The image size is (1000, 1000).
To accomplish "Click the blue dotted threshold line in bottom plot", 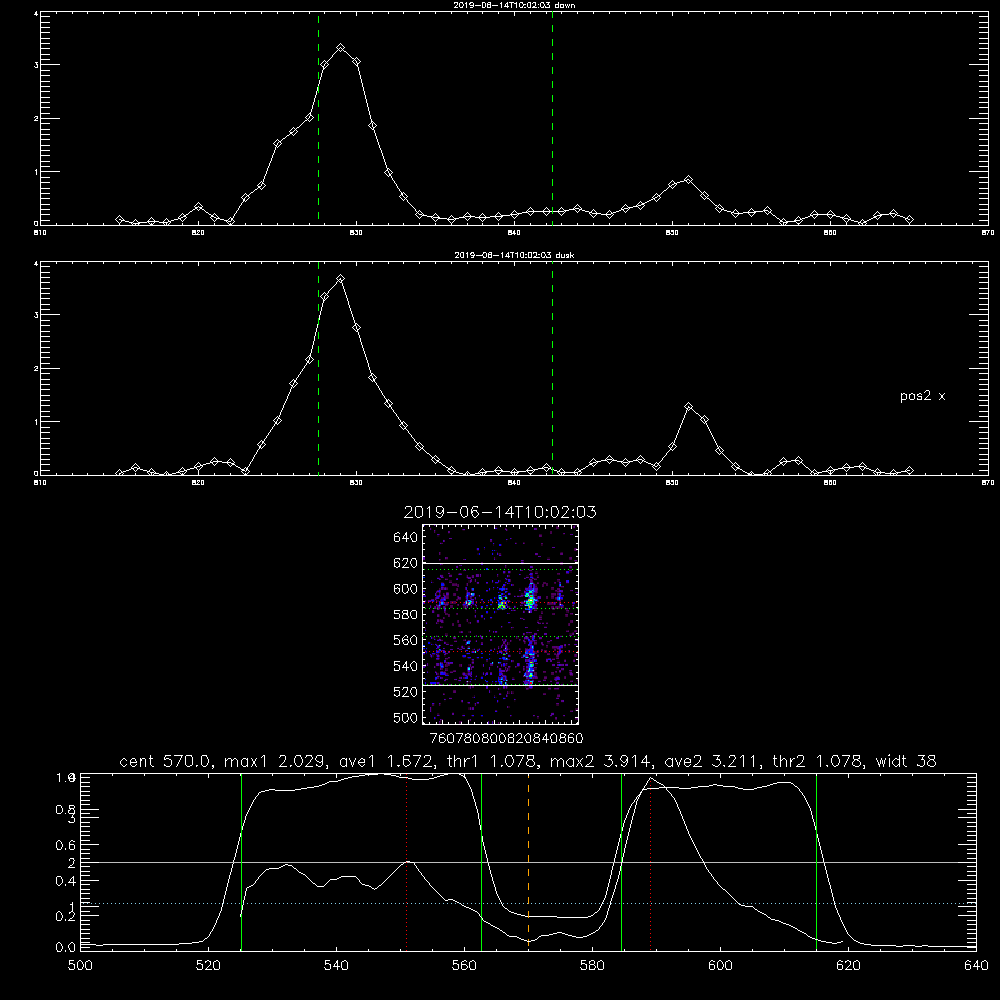I will [528, 903].
